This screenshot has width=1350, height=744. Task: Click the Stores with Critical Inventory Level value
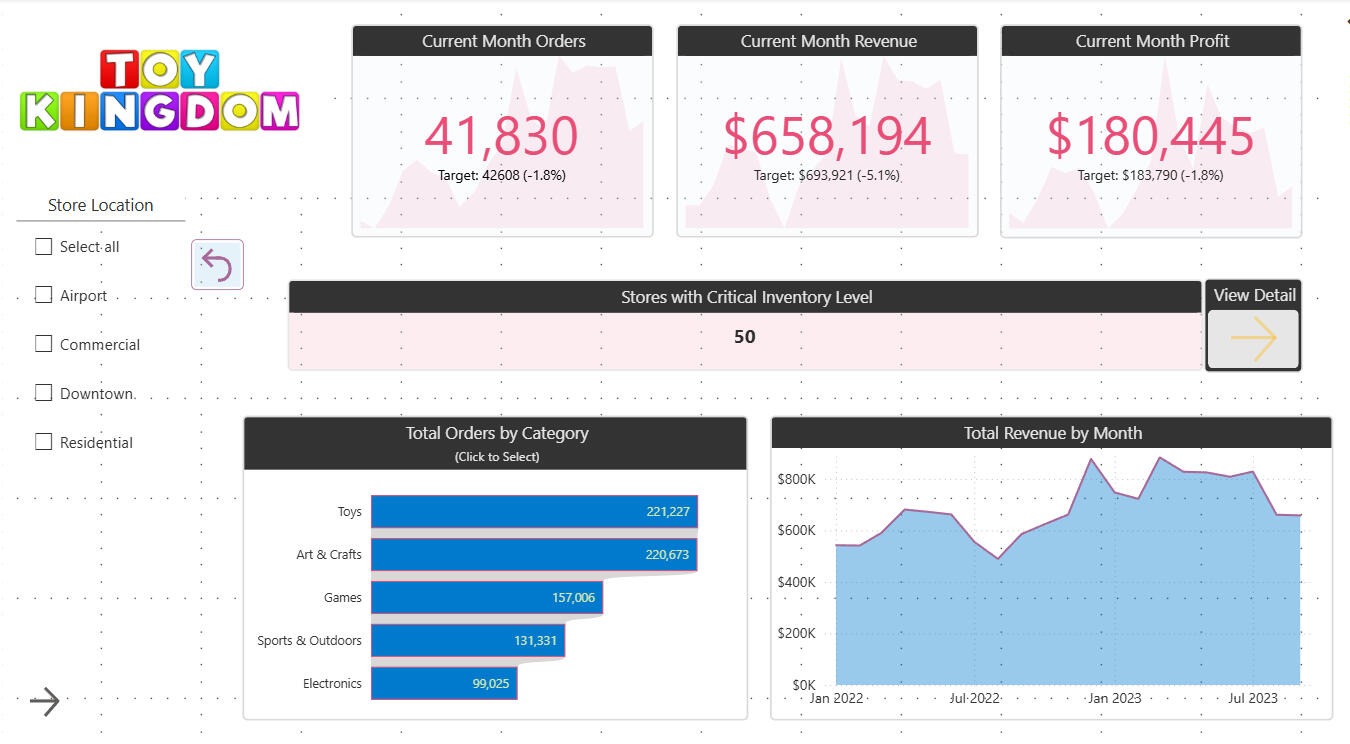click(744, 338)
